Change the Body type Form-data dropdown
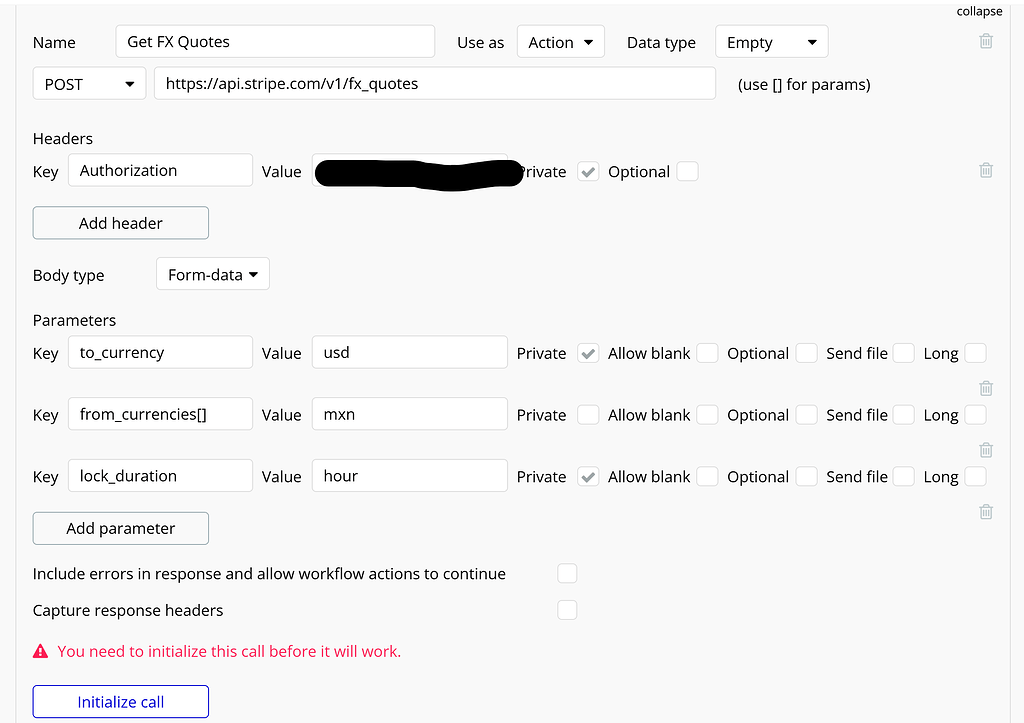Image resolution: width=1024 pixels, height=723 pixels. (x=212, y=273)
